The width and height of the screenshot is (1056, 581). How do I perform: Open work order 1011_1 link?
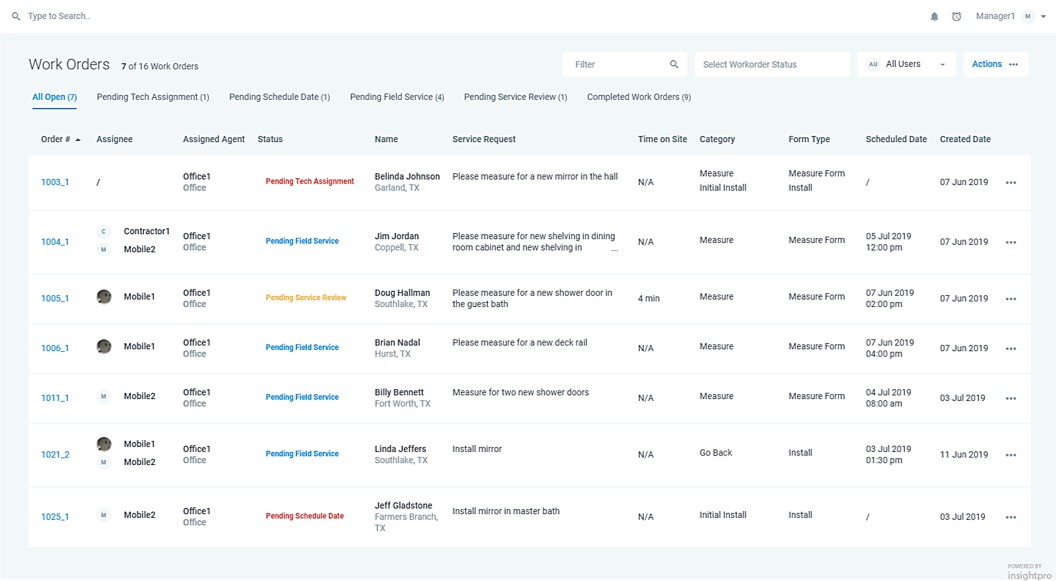tap(55, 399)
